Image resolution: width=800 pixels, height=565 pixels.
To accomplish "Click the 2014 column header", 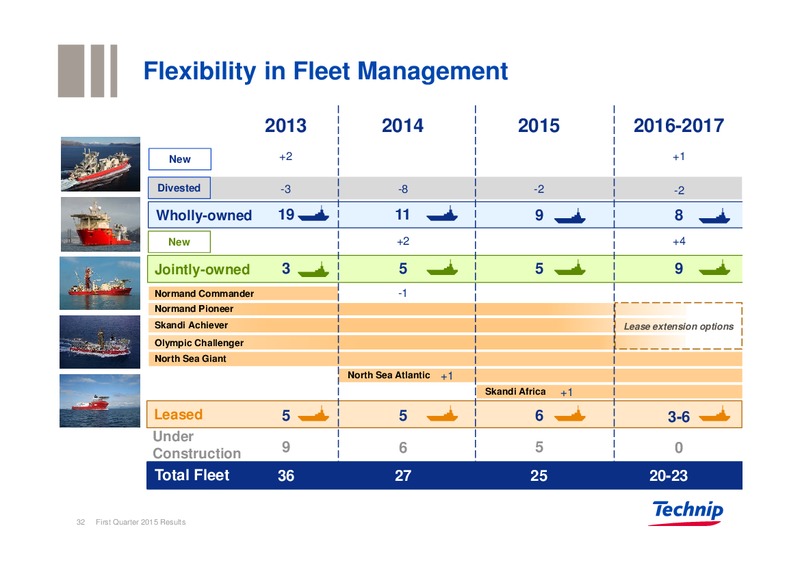I will [x=403, y=126].
